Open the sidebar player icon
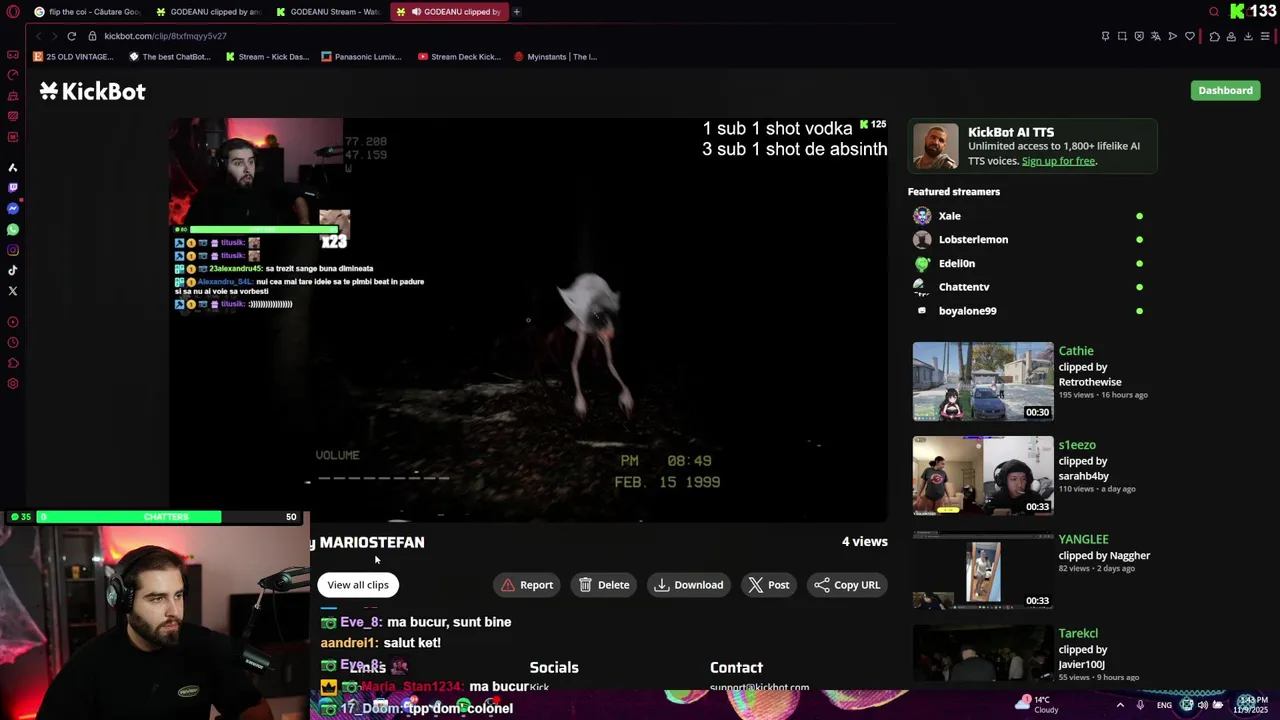Screen dimensions: 1280x720 pyautogui.click(x=13, y=322)
